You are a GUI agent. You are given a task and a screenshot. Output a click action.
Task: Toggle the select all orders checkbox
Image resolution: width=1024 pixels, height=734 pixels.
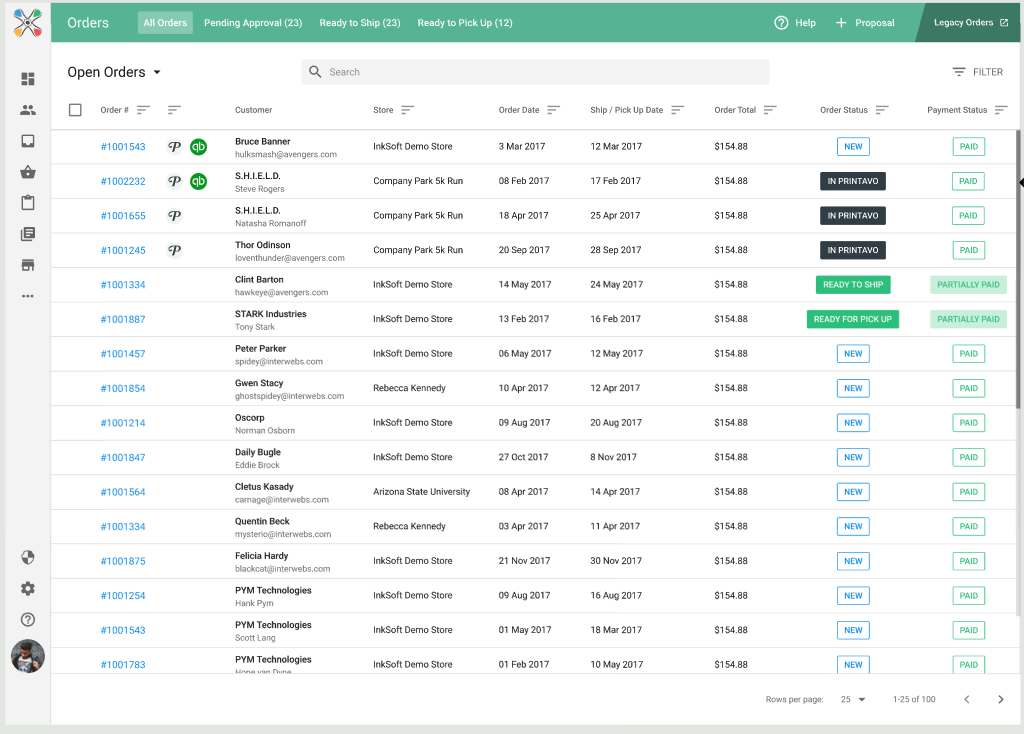75,110
